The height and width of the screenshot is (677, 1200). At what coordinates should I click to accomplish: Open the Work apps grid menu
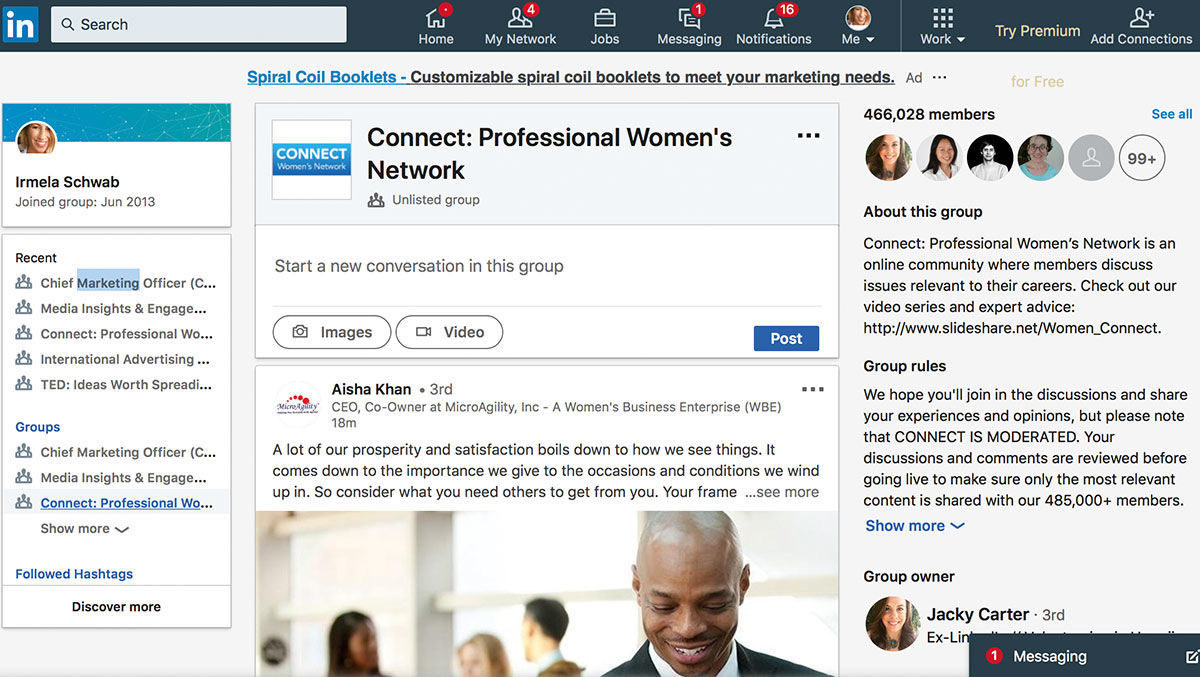pyautogui.click(x=943, y=26)
